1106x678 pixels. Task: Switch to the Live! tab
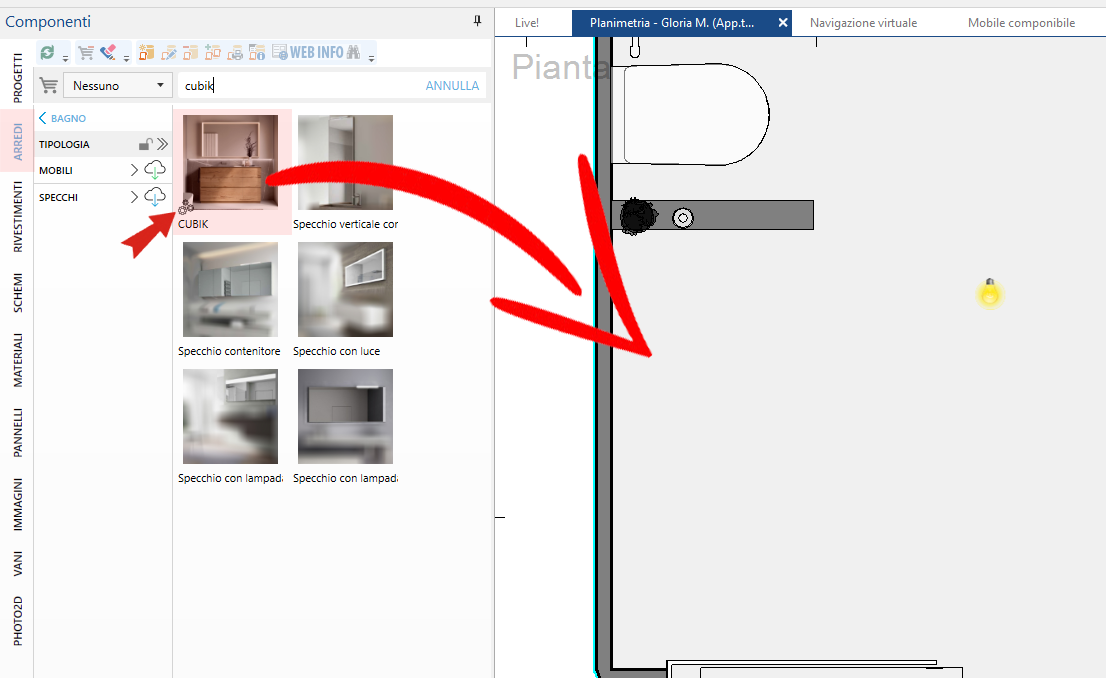[x=527, y=23]
